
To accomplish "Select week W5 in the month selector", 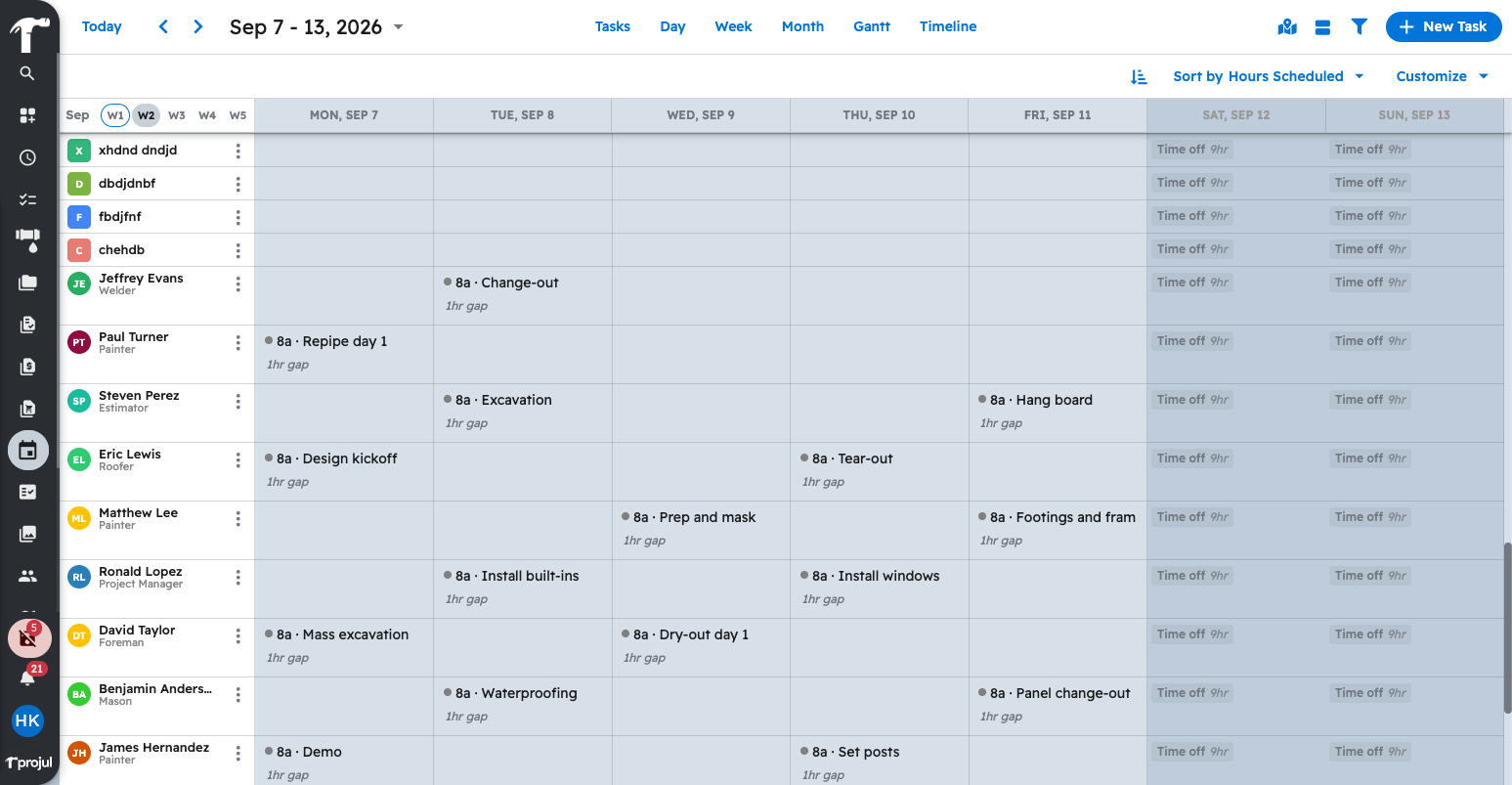I will 238,115.
